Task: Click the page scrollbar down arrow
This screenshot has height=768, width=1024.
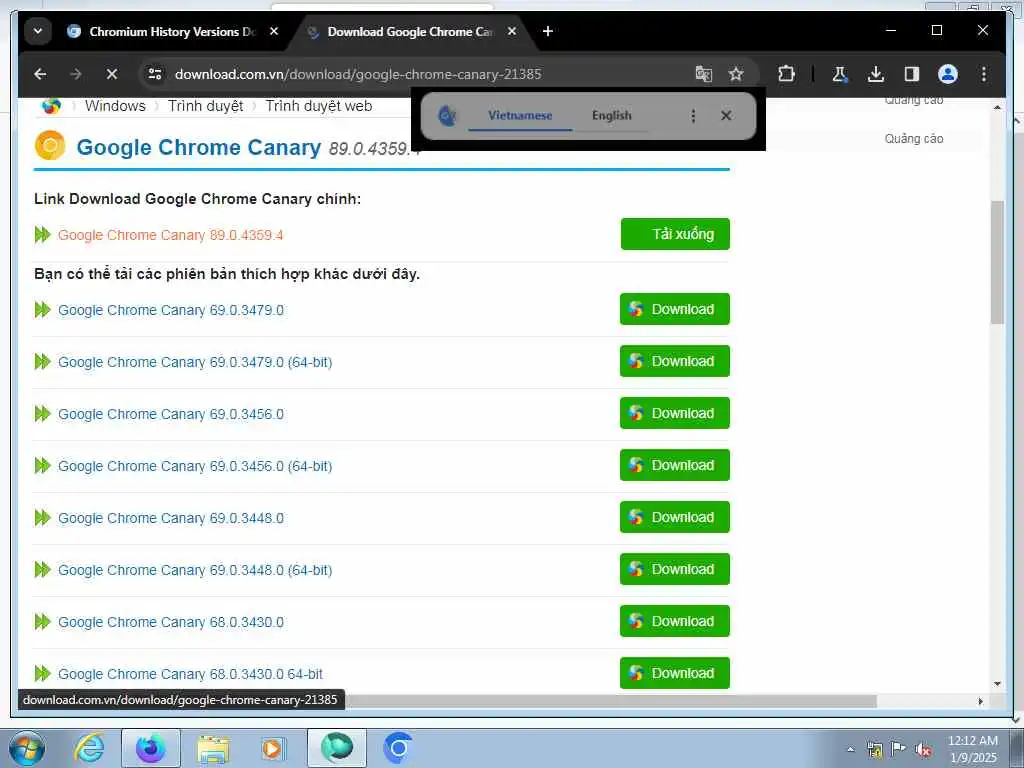Action: click(x=997, y=684)
